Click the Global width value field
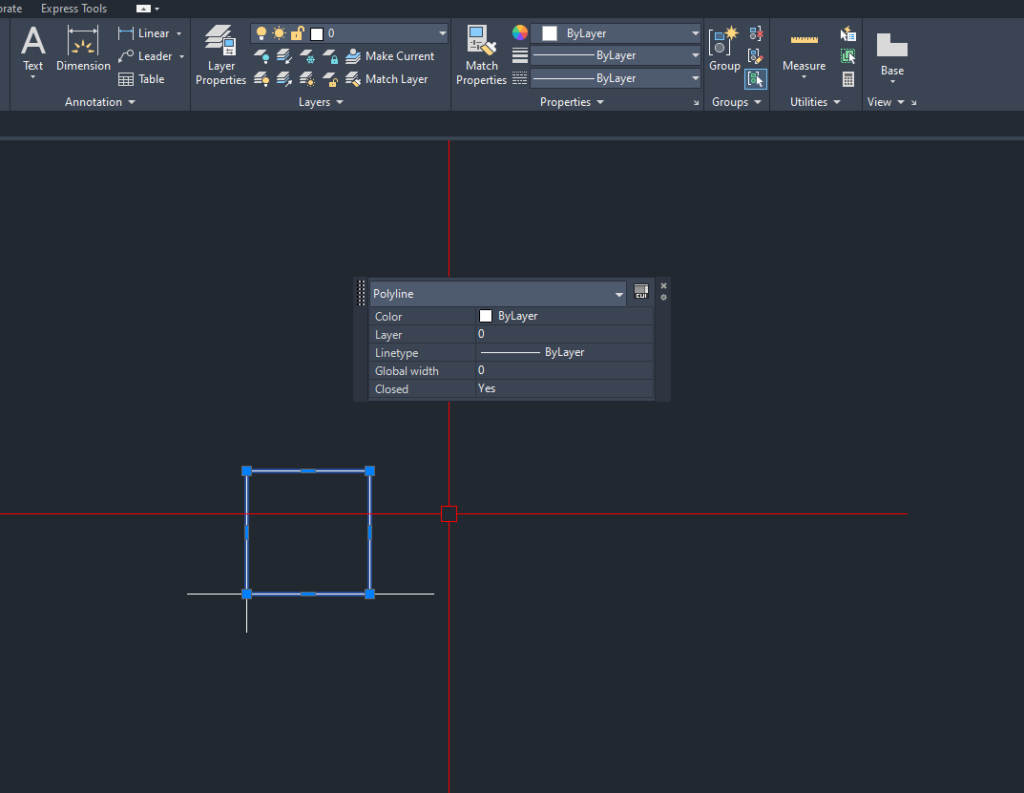The height and width of the screenshot is (793, 1024). coord(564,370)
